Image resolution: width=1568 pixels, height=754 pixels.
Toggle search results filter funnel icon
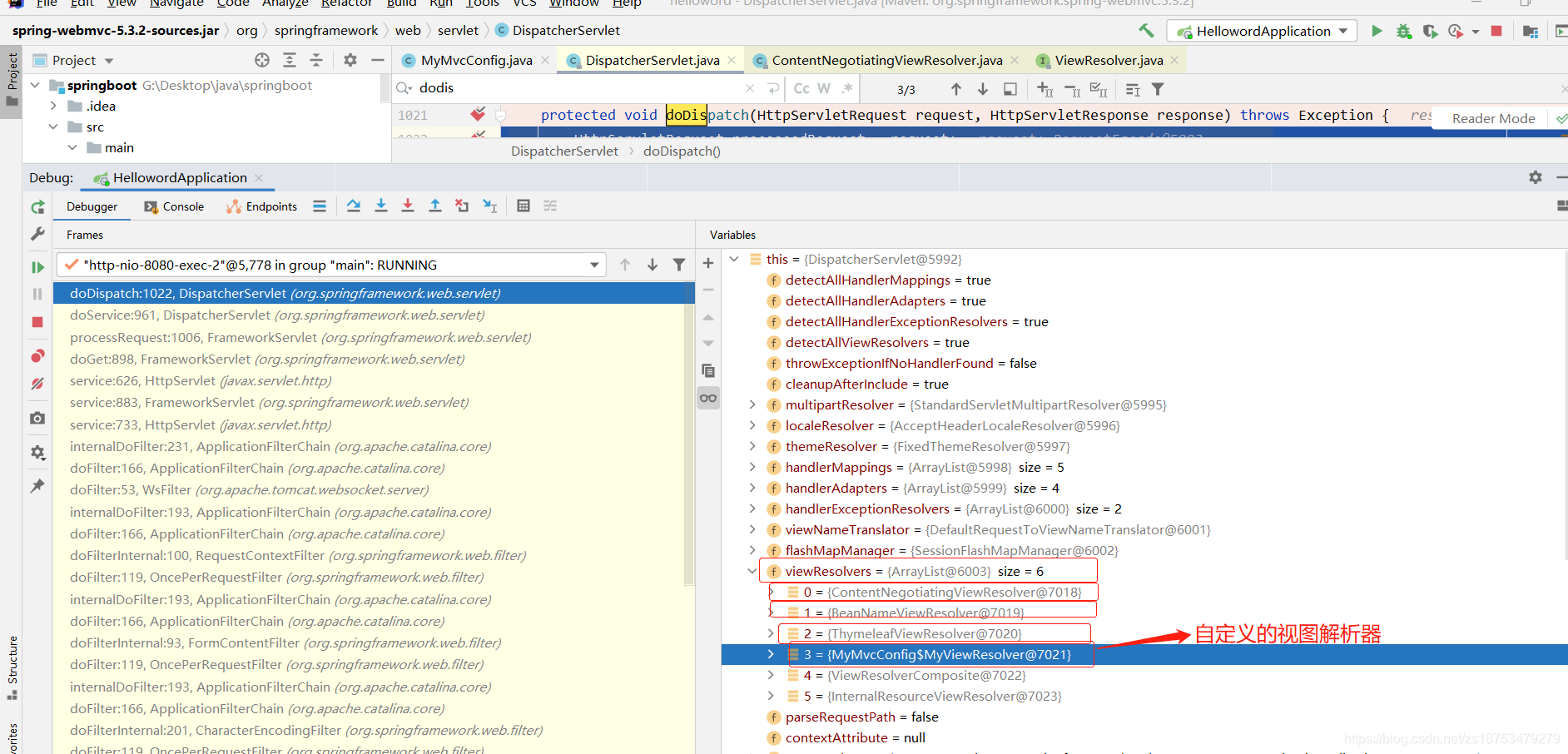tap(1158, 89)
